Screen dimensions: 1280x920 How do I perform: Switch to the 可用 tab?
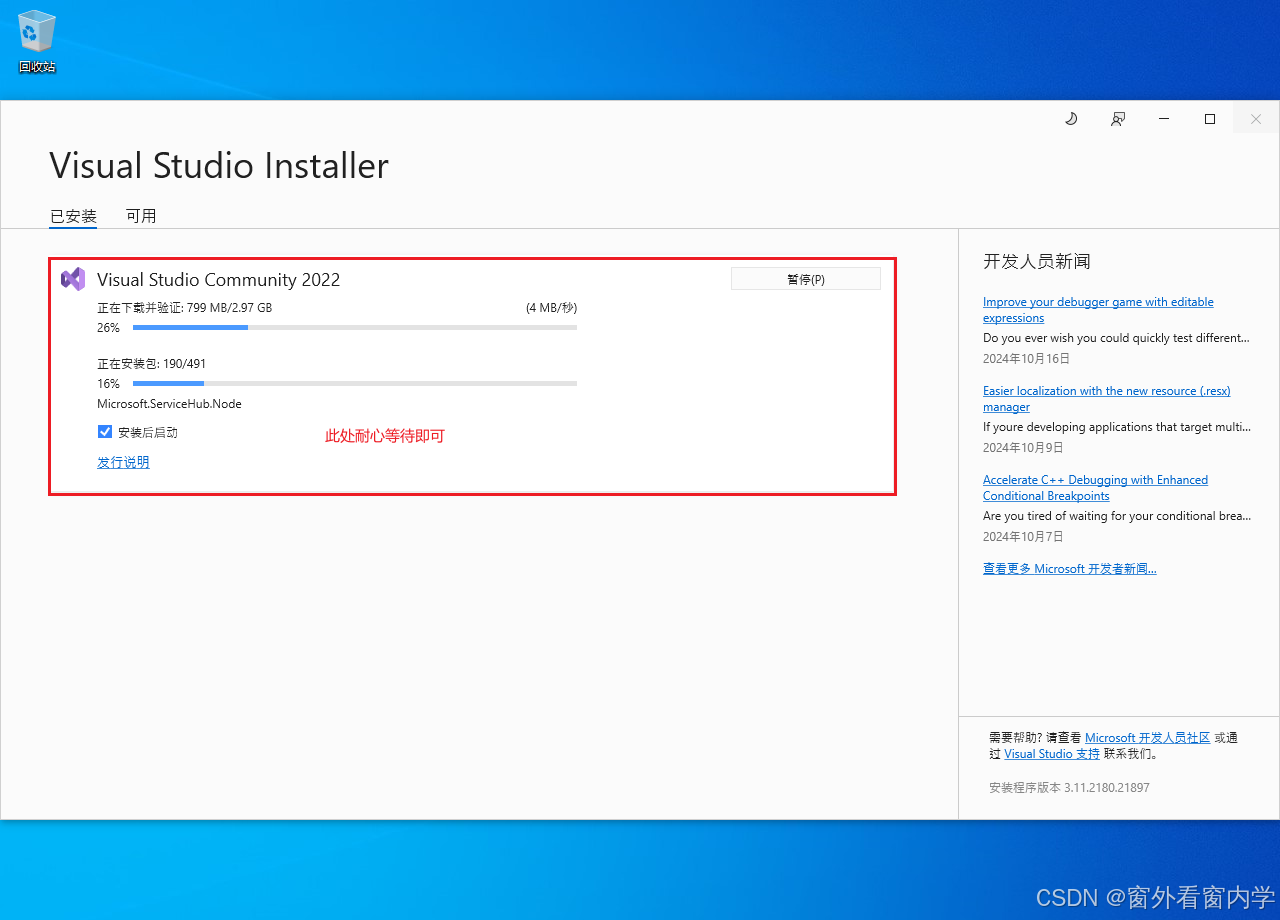pos(141,216)
